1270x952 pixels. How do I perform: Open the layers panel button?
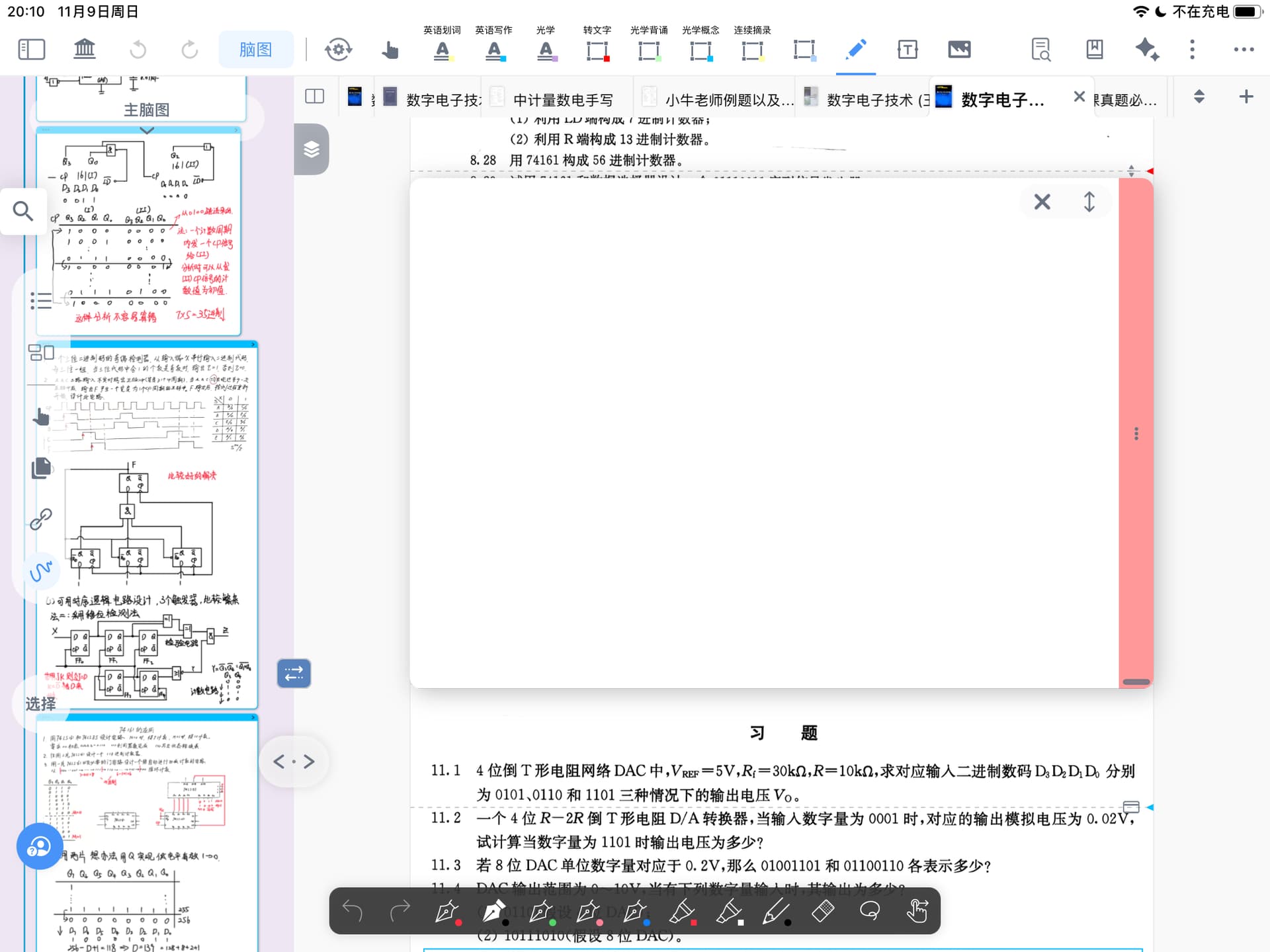coord(312,149)
